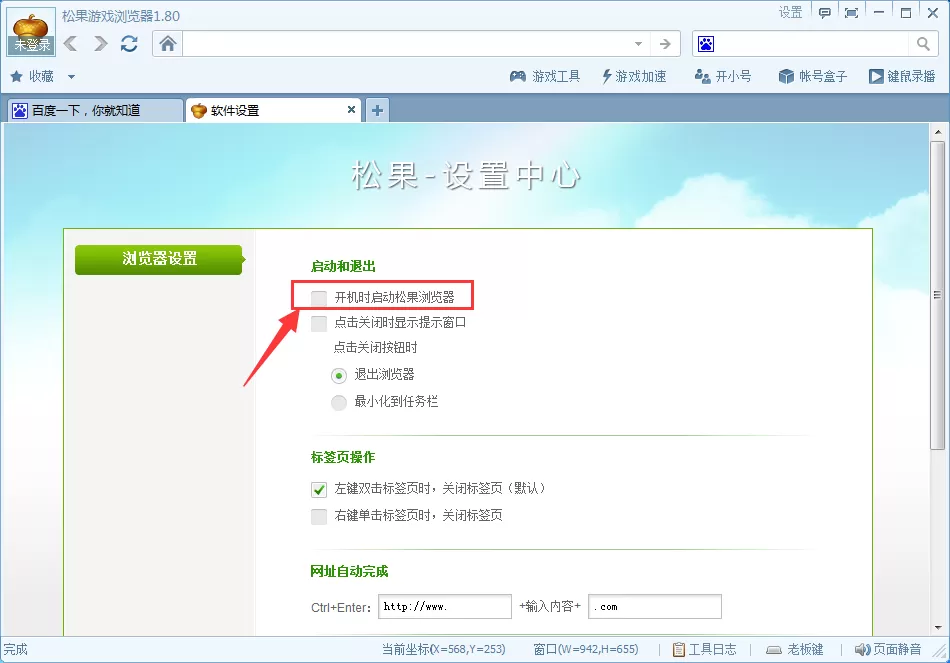Expand the address bar history dropdown

638,44
